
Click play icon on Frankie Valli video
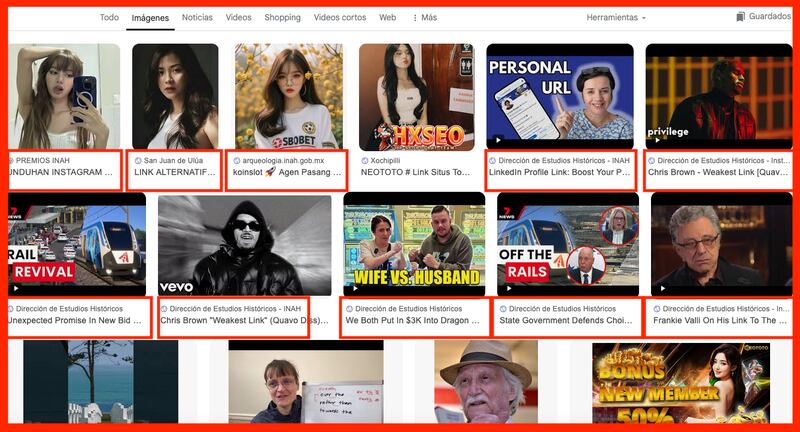(663, 288)
